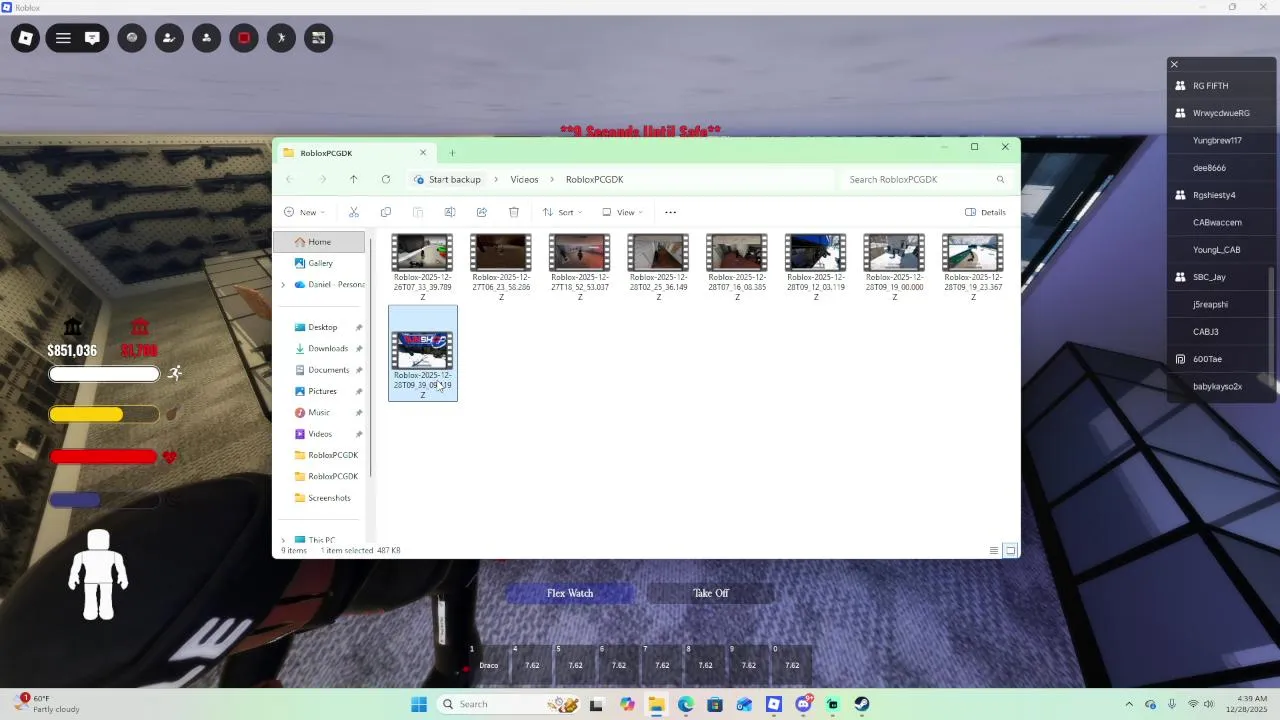Open Gallery in navigation pane
1280x720 pixels.
click(319, 263)
